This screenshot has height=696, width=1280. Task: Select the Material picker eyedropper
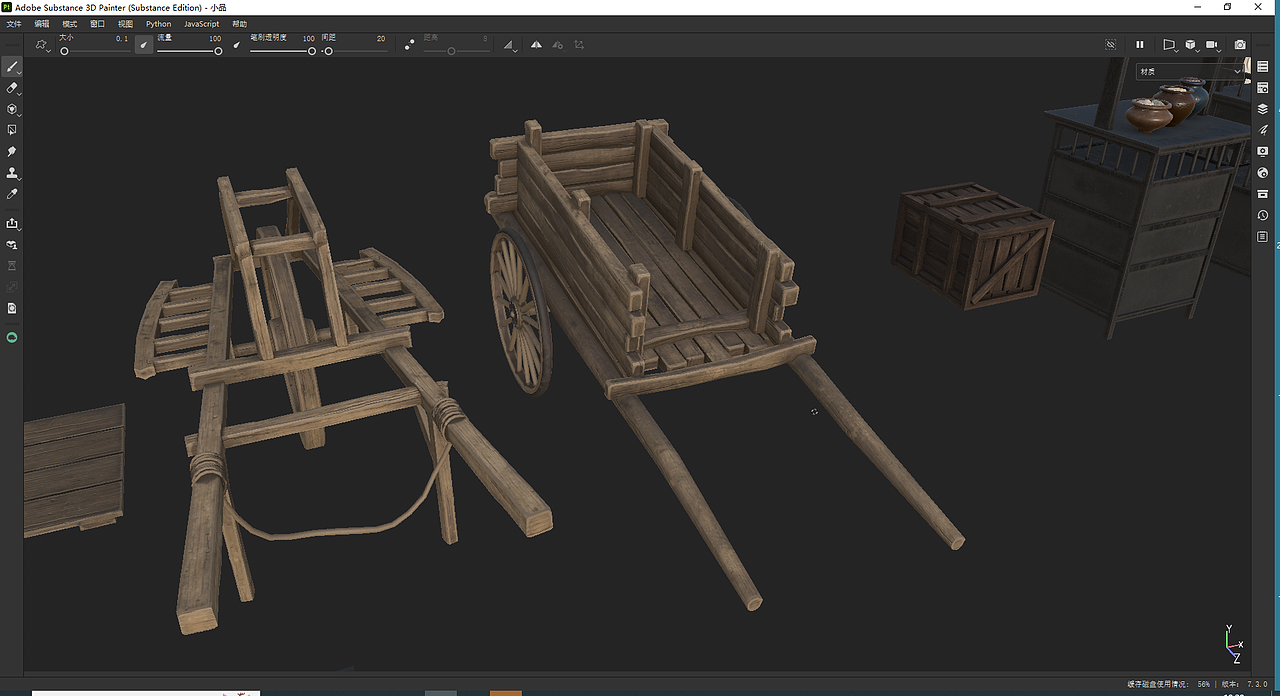coord(12,193)
